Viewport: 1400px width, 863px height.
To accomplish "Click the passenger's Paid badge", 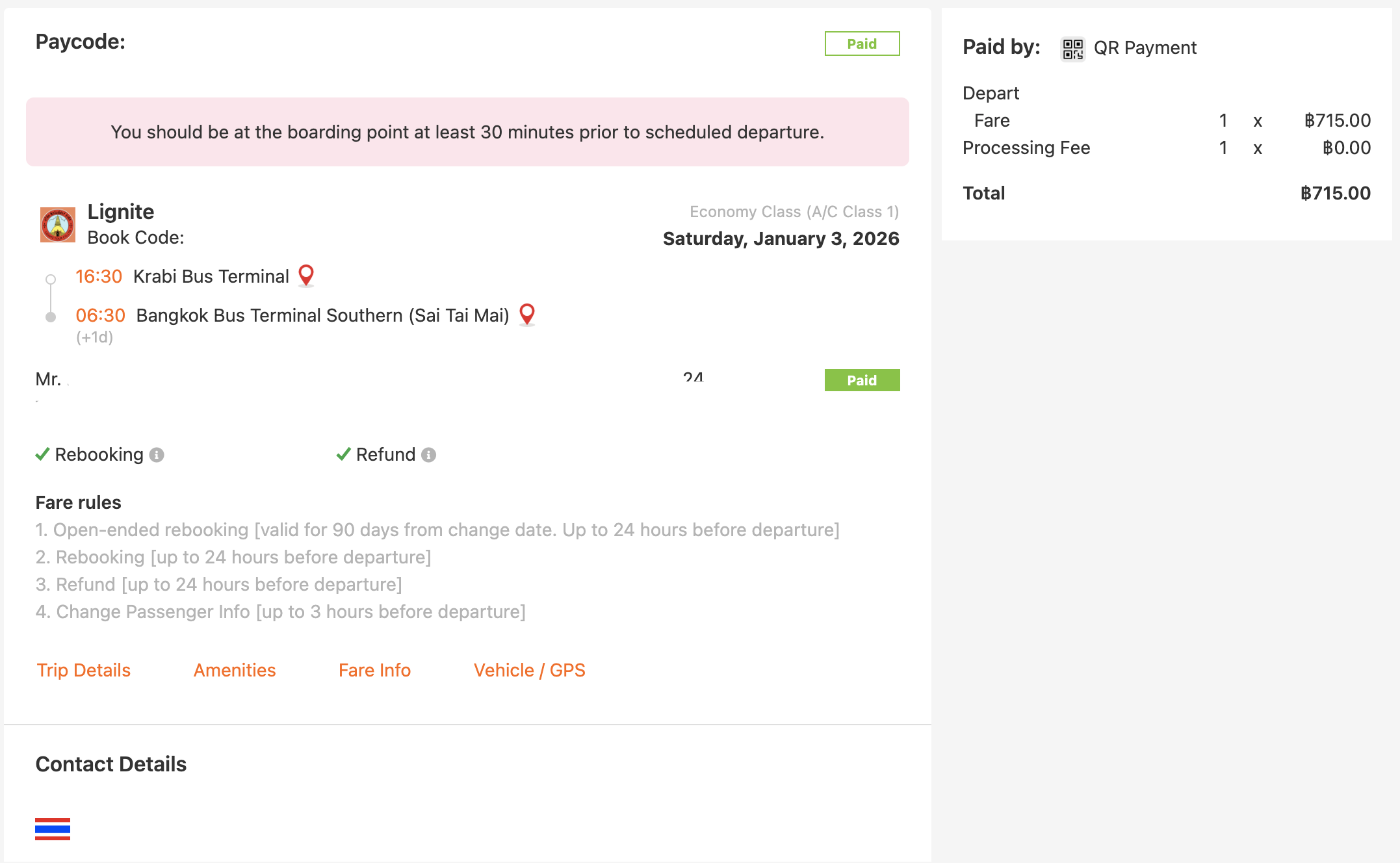I will pos(862,380).
